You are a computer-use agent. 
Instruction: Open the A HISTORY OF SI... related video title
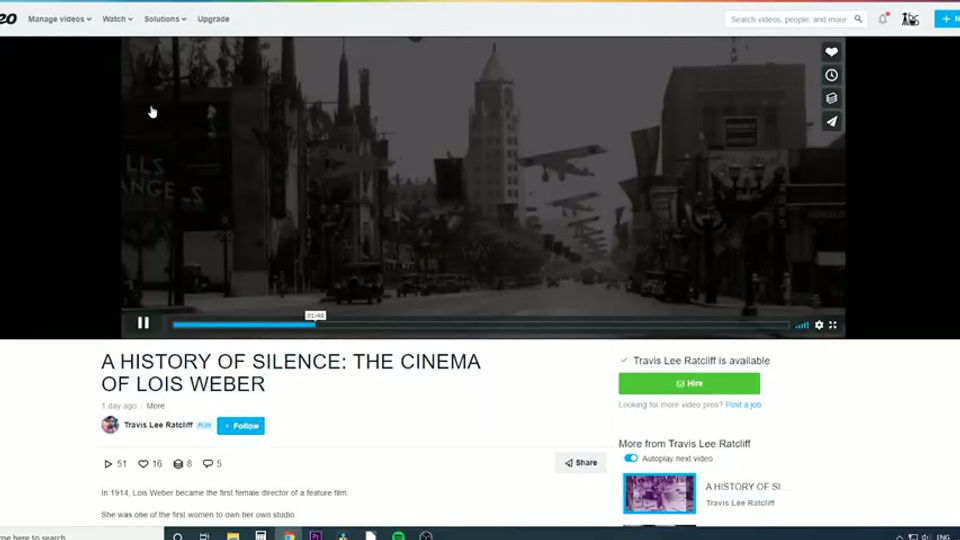[x=746, y=487]
